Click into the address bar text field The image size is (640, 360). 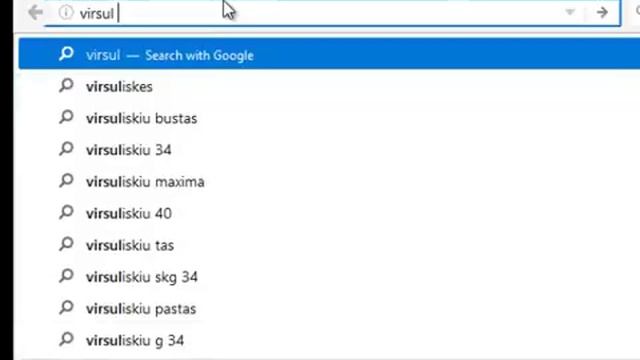pyautogui.click(x=318, y=13)
